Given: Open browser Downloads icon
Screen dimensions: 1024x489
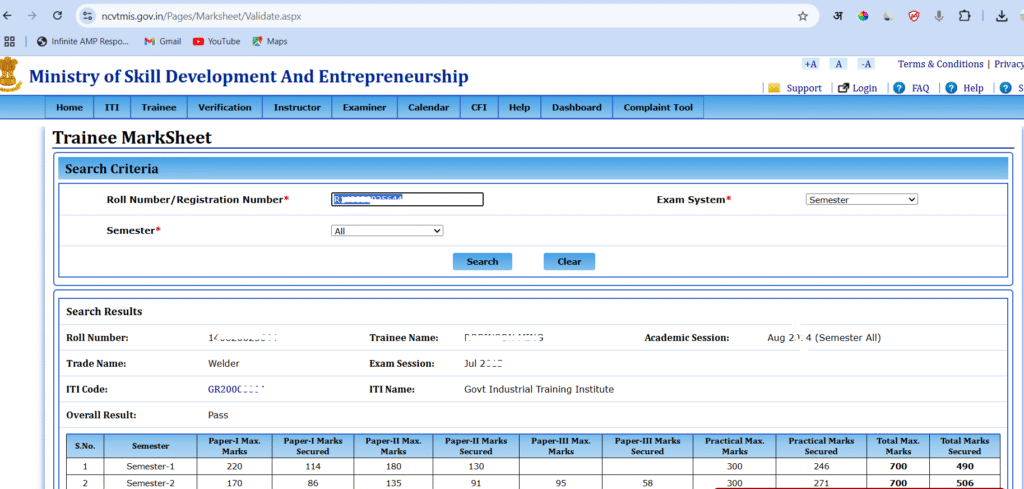Looking at the screenshot, I should (1002, 16).
